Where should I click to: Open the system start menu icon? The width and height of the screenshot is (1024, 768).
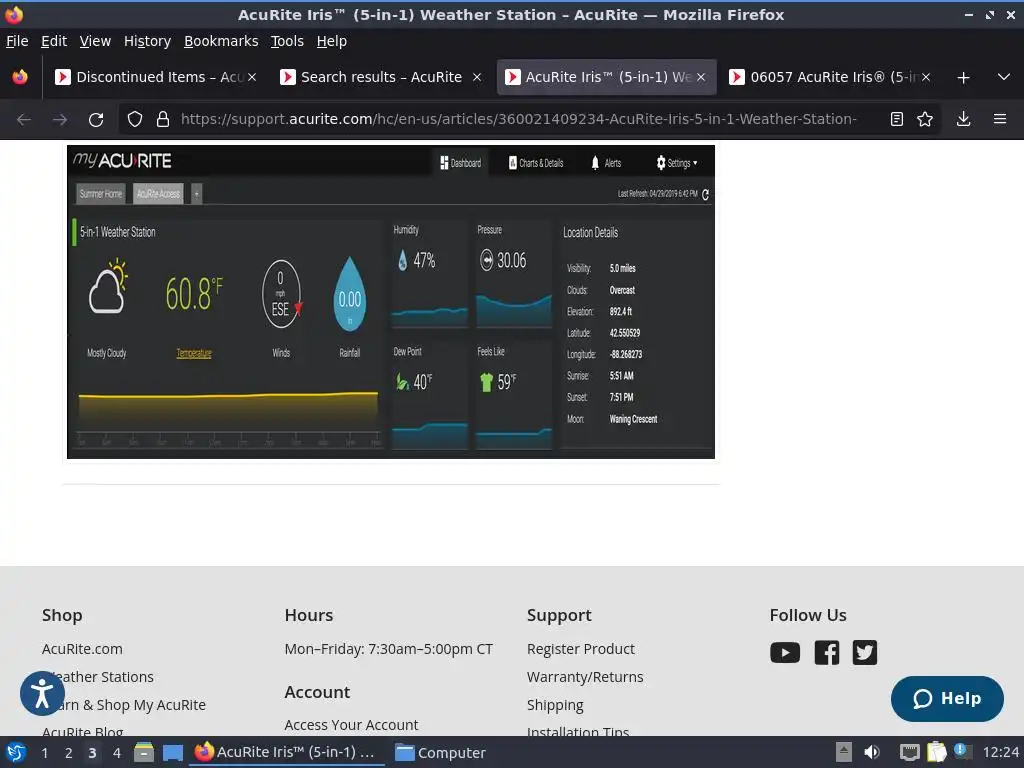point(16,752)
